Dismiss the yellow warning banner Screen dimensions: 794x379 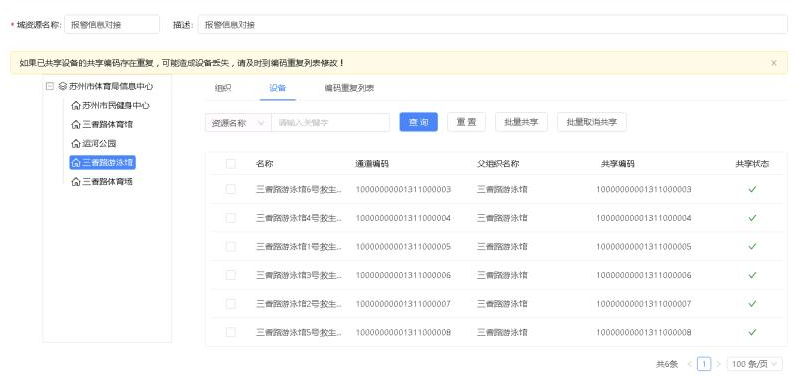point(774,63)
